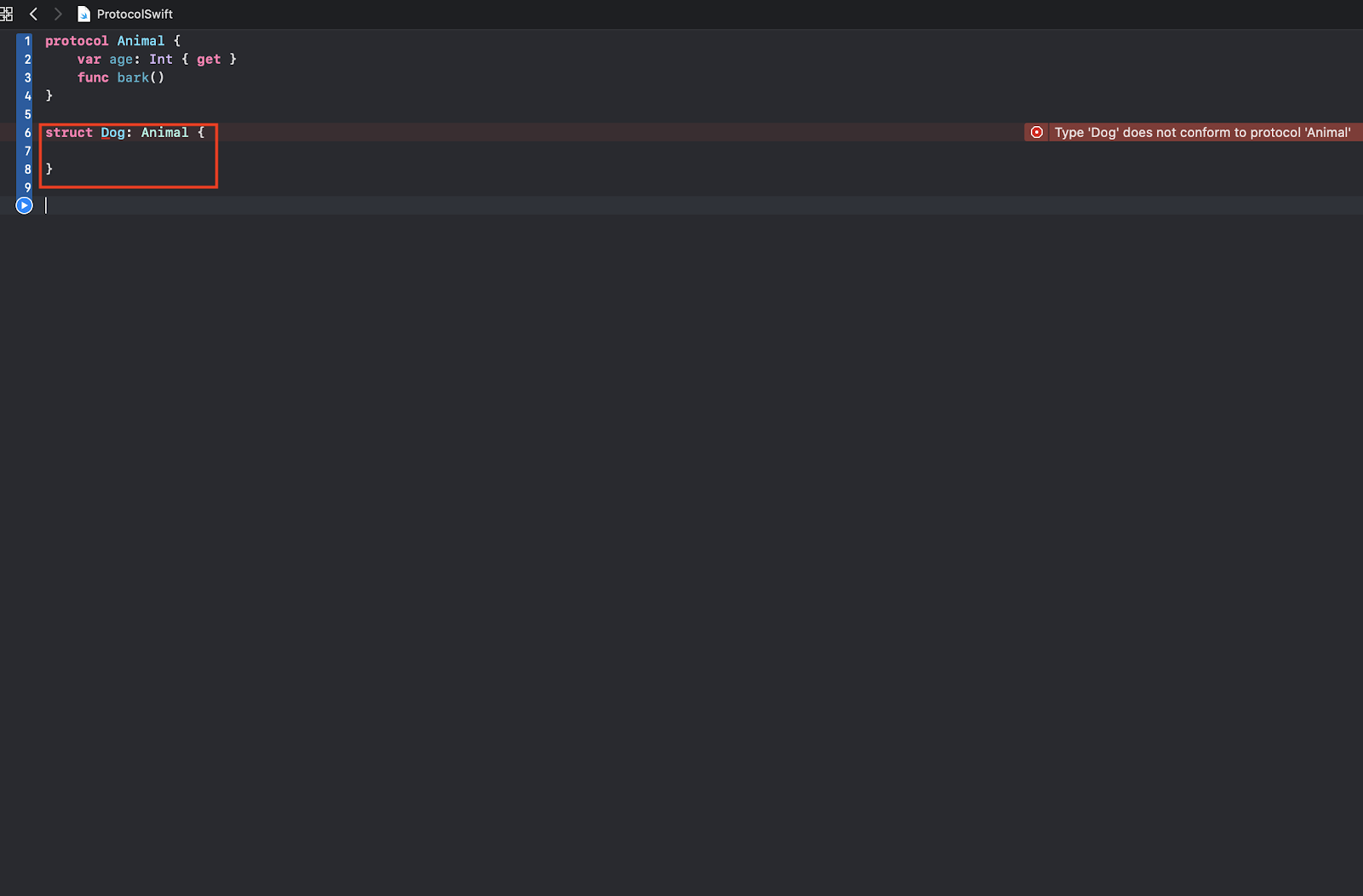Screen dimensions: 1363x896
Task: Click the 'struct' keyword on line 6
Action: (69, 132)
